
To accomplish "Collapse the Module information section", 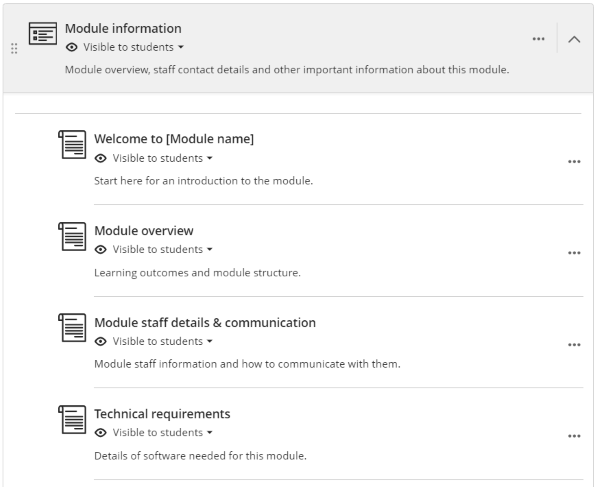I will click(x=574, y=39).
